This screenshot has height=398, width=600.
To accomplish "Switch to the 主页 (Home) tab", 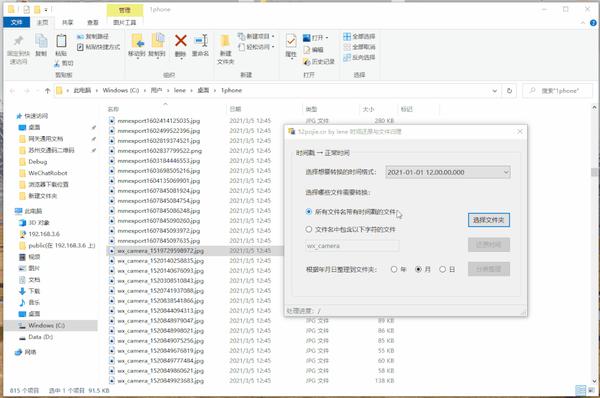I will [42, 23].
